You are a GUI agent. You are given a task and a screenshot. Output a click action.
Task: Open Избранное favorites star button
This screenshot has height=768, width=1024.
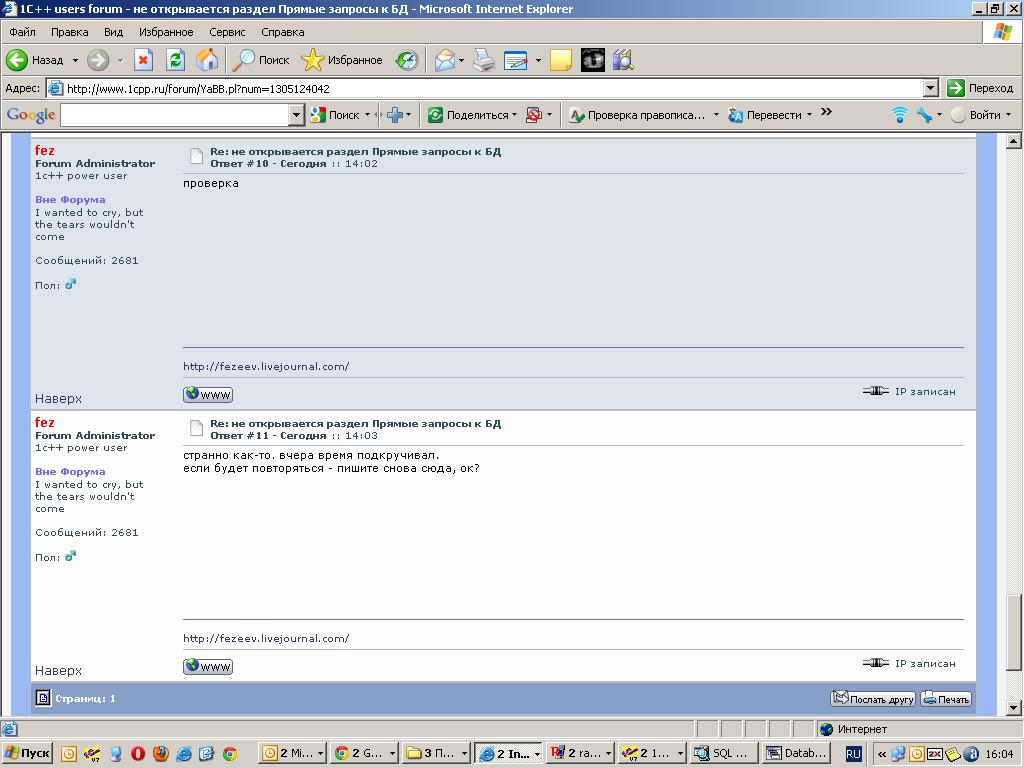(342, 60)
